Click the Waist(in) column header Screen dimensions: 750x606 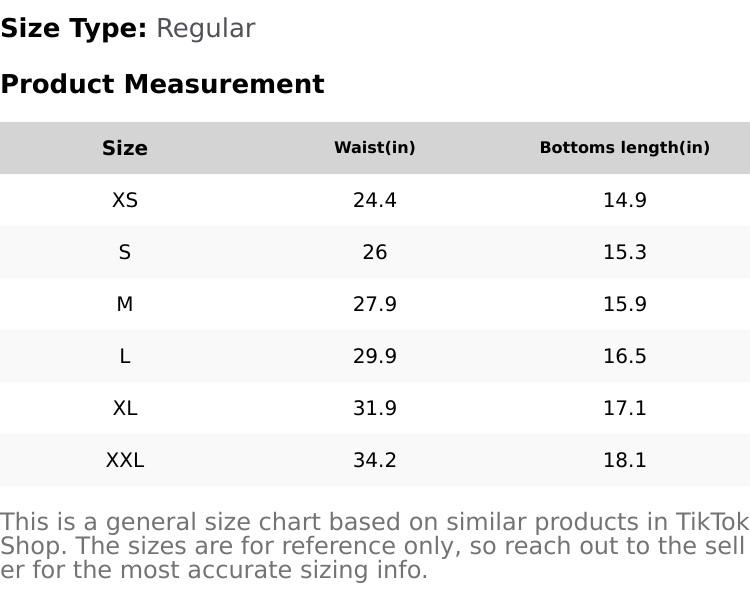(x=375, y=148)
